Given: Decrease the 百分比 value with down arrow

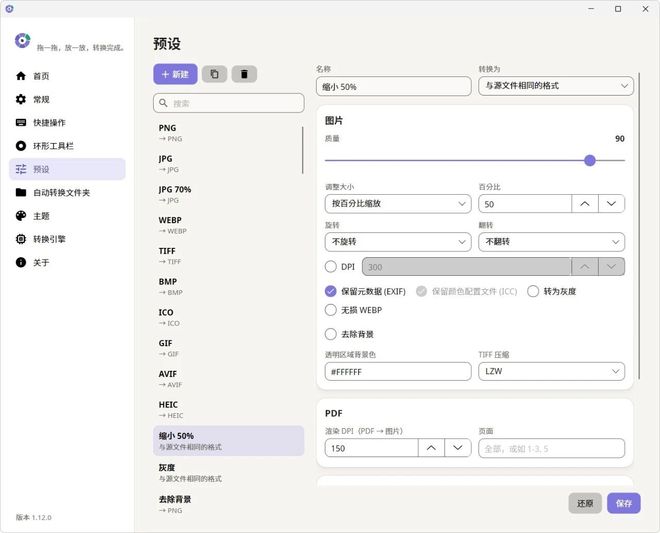Looking at the screenshot, I should pyautogui.click(x=611, y=204).
